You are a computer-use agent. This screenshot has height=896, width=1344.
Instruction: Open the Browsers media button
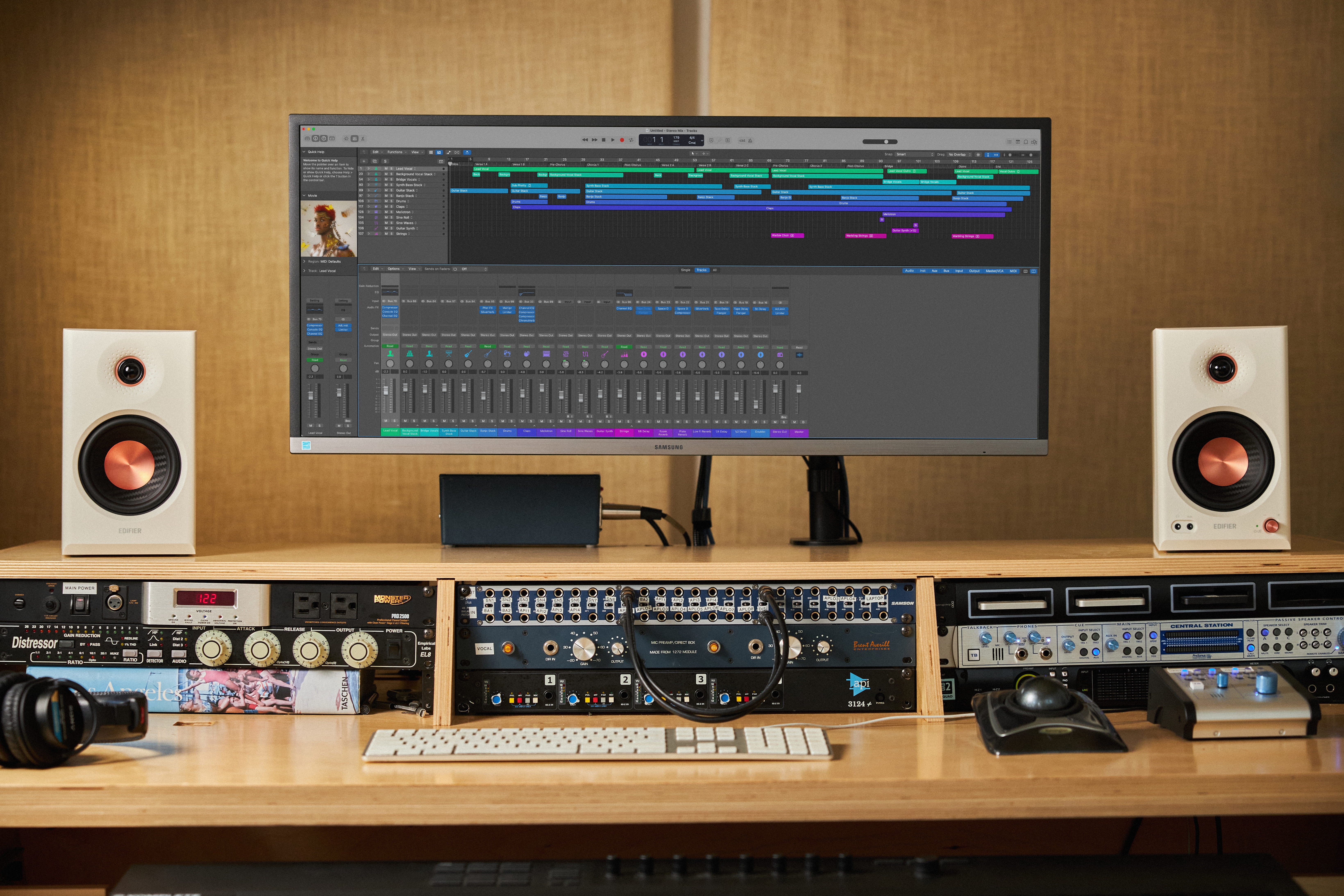point(1034,142)
